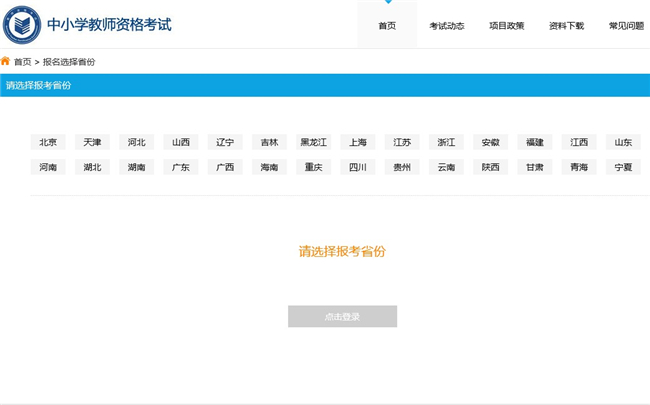Pick the 宁夏 province button
Viewport: 650px width, 405px height.
(623, 167)
